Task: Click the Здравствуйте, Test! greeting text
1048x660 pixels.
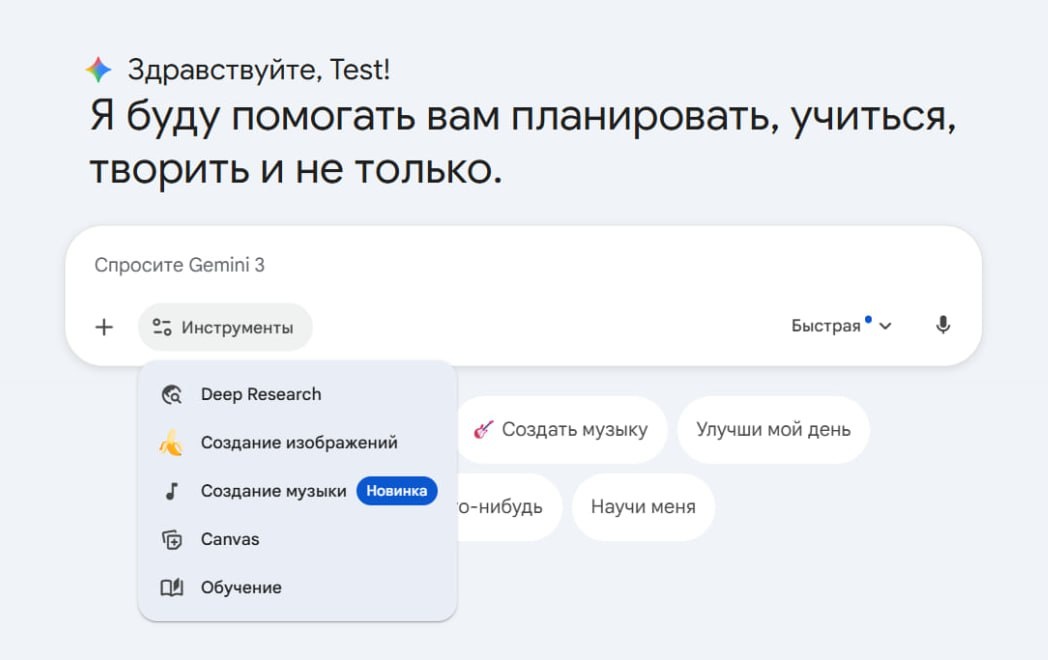Action: [259, 70]
